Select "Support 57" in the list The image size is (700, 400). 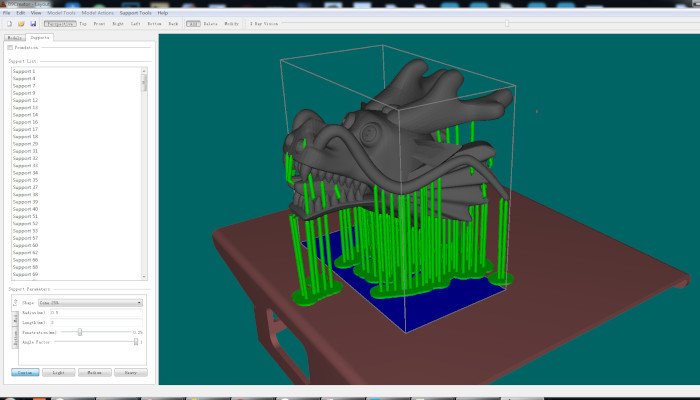coord(25,238)
